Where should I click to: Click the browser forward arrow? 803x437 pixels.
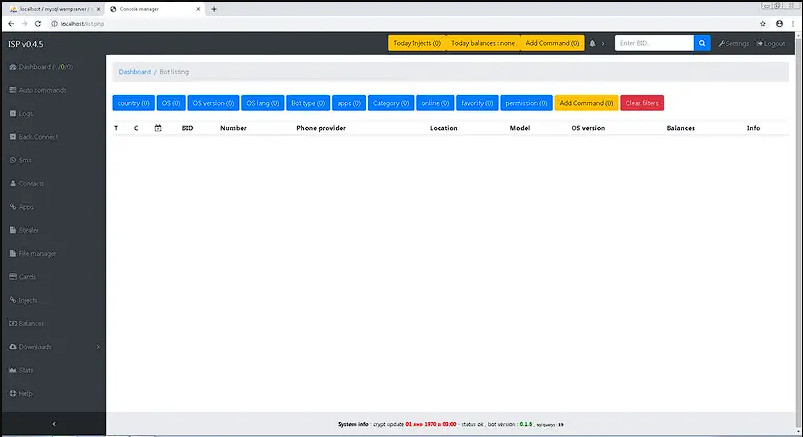click(25, 24)
